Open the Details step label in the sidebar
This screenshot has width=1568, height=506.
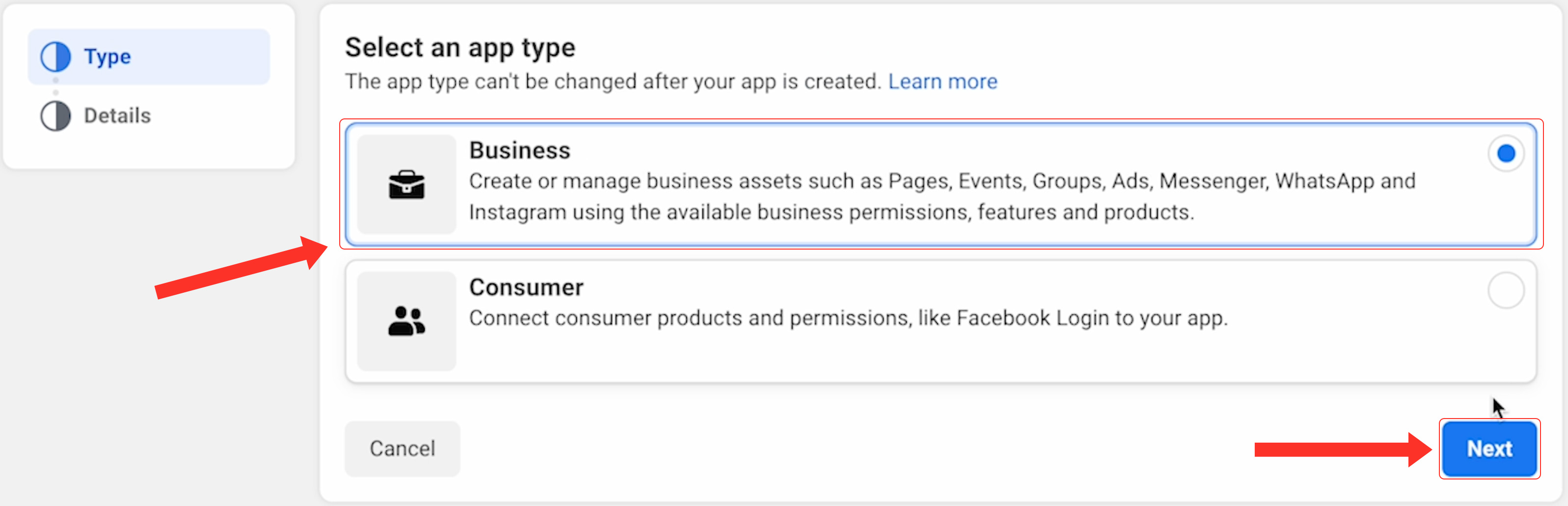[x=117, y=115]
